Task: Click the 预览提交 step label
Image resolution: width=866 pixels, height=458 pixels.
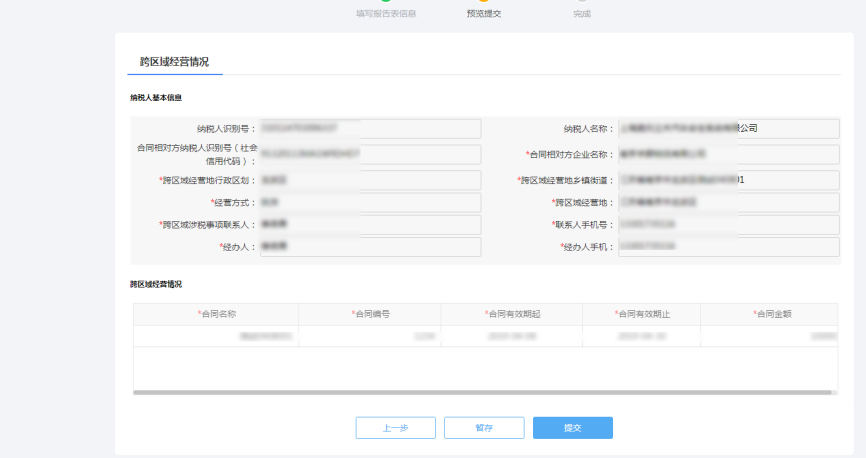Action: (484, 14)
